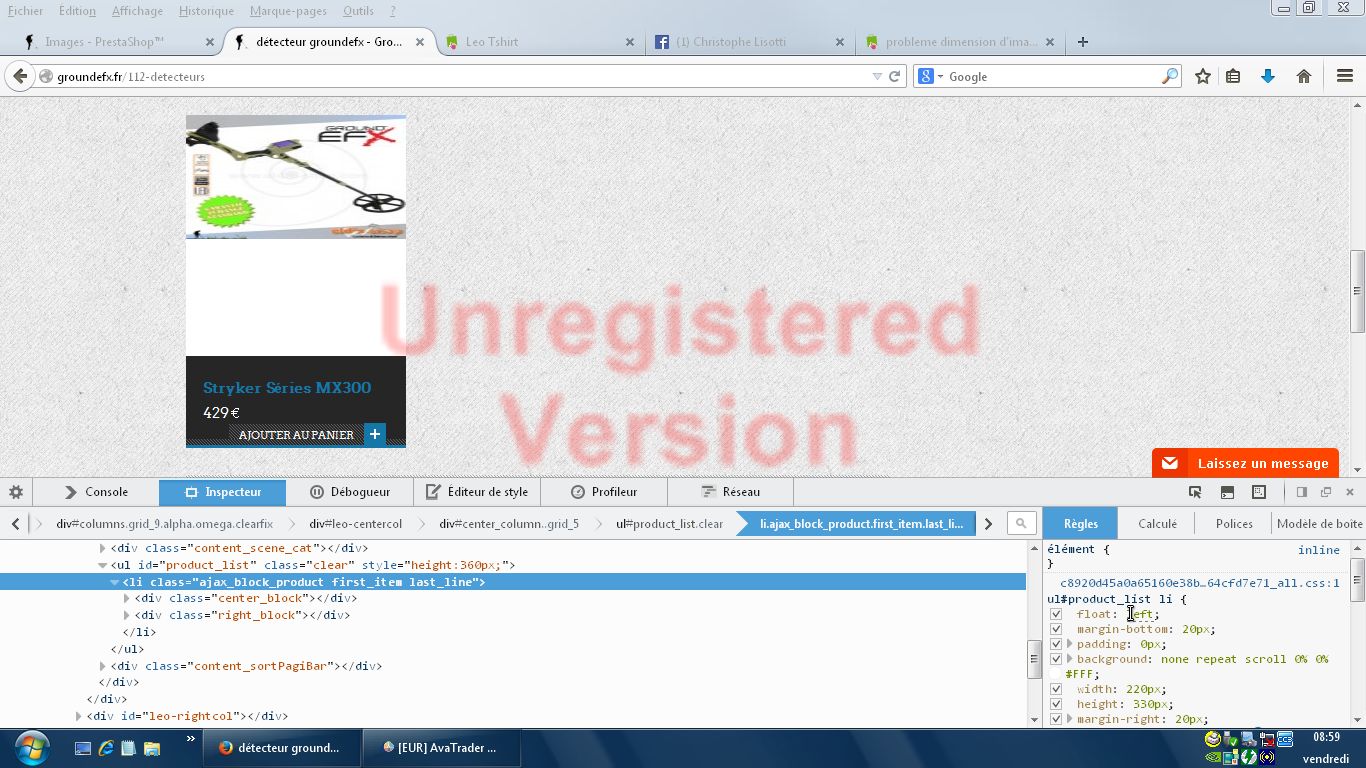Screen dimensions: 1366x768
Task: Open the Profileur tab
Action: click(x=604, y=492)
